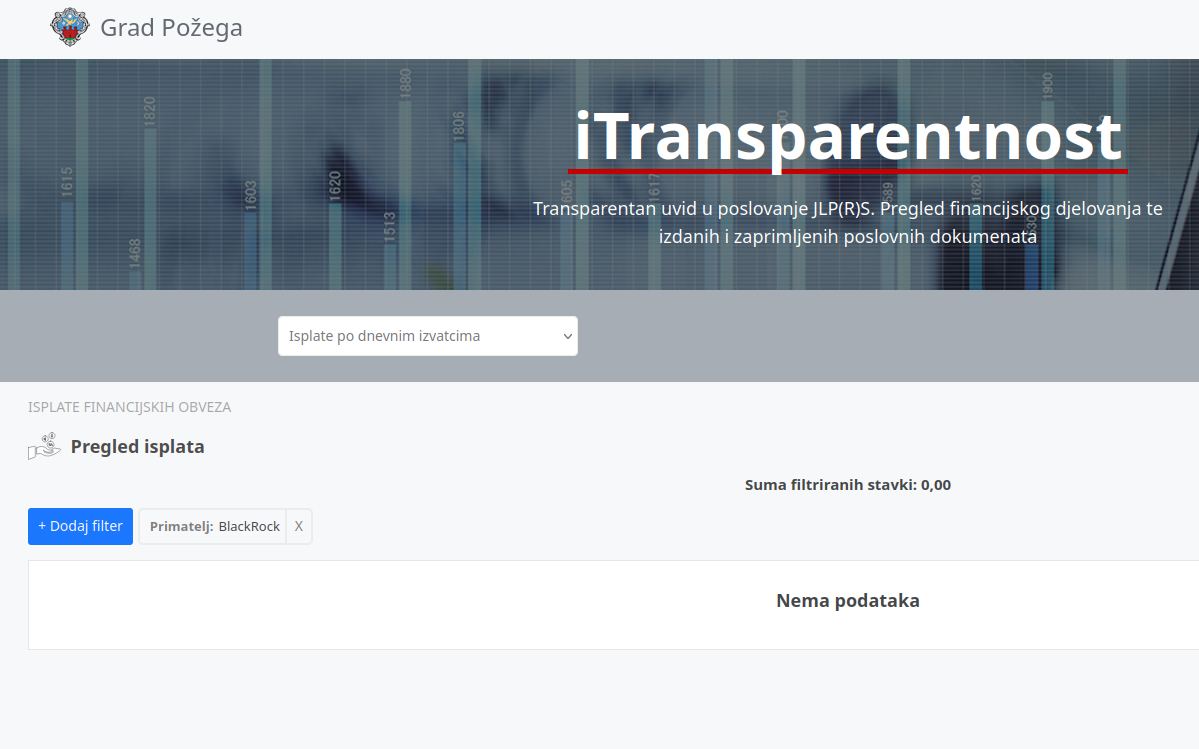Click the red underline beneath iTransparentnost
This screenshot has width=1199, height=749.
click(x=847, y=171)
